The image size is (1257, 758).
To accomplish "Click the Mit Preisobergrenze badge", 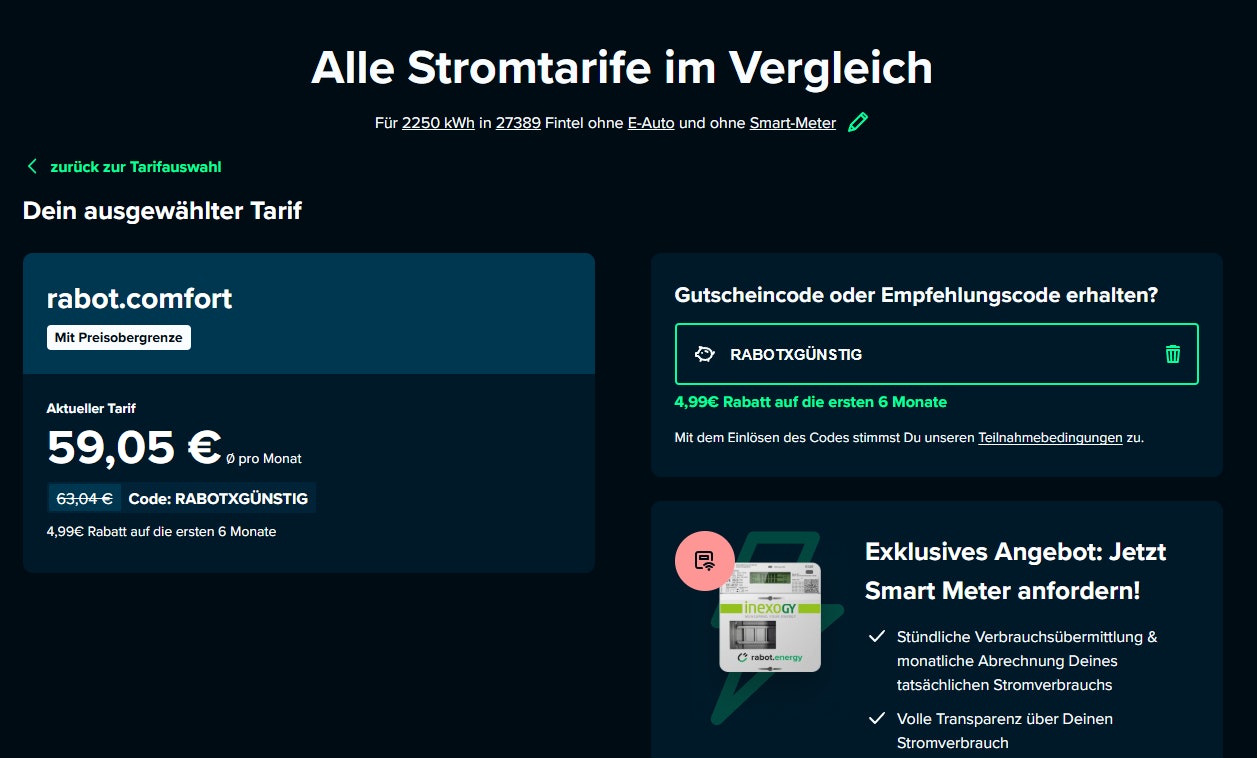I will 119,338.
